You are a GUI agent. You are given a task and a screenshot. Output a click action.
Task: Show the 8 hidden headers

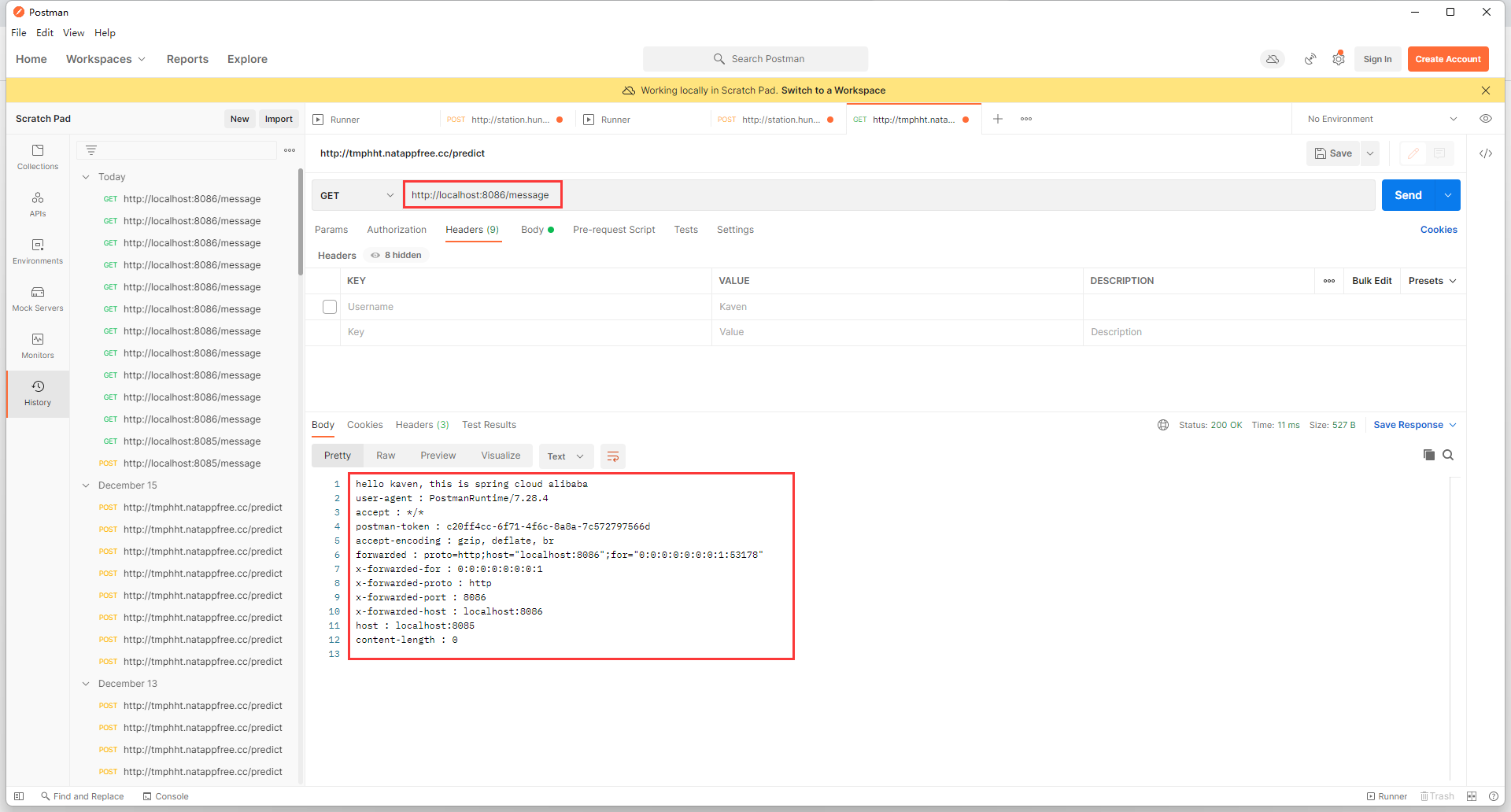397,255
